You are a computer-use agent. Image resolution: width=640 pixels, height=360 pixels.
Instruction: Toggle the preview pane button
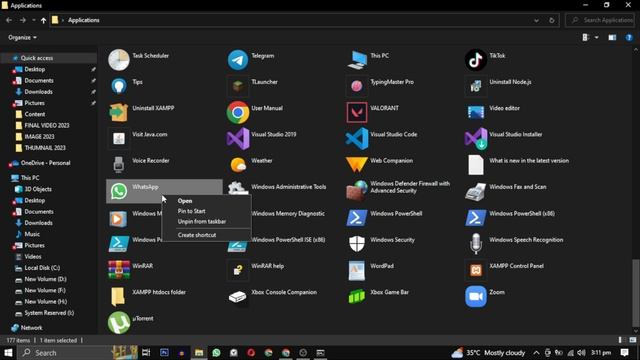612,38
